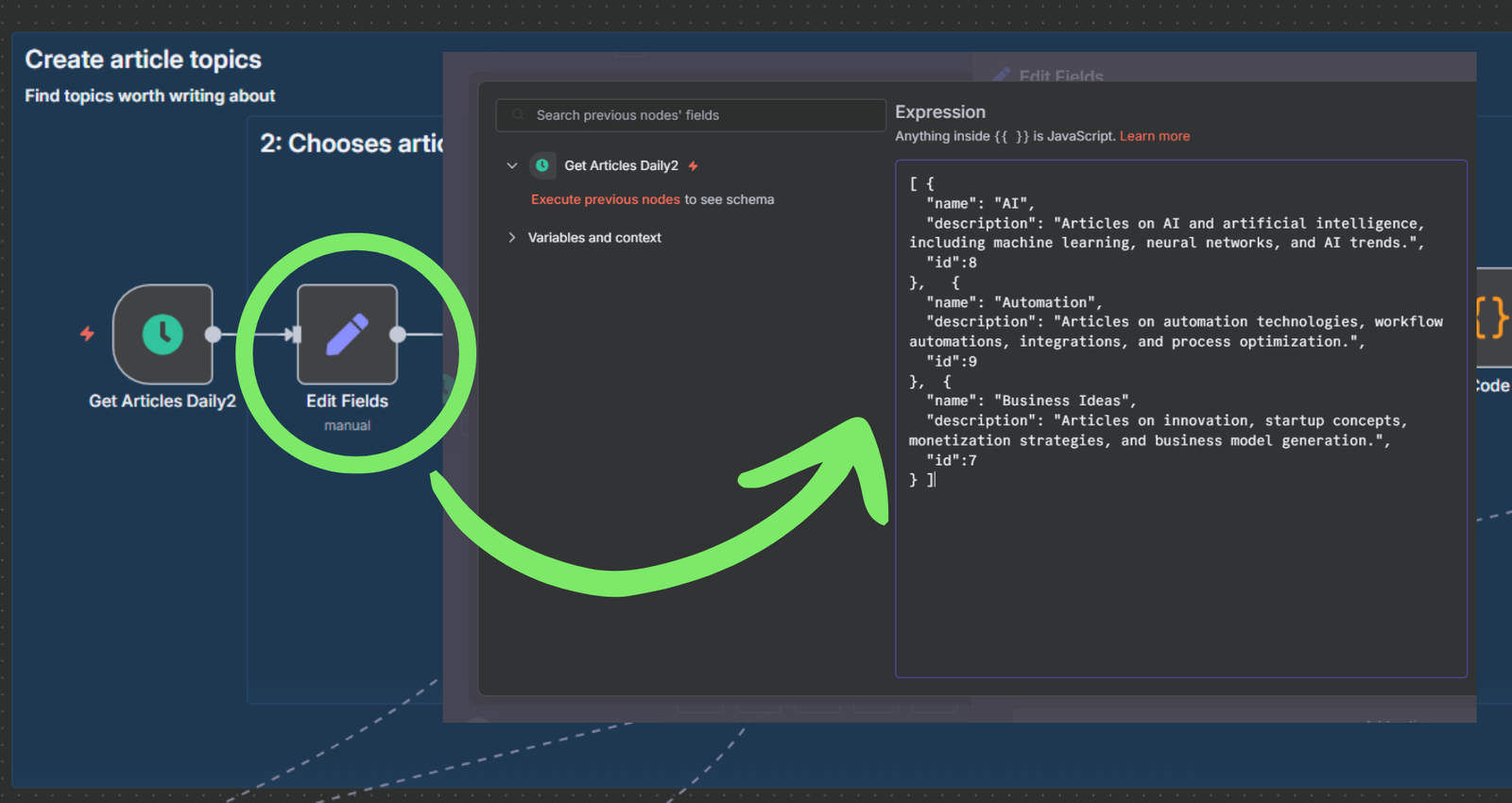
Task: Click the Expression heading
Action: tap(940, 111)
